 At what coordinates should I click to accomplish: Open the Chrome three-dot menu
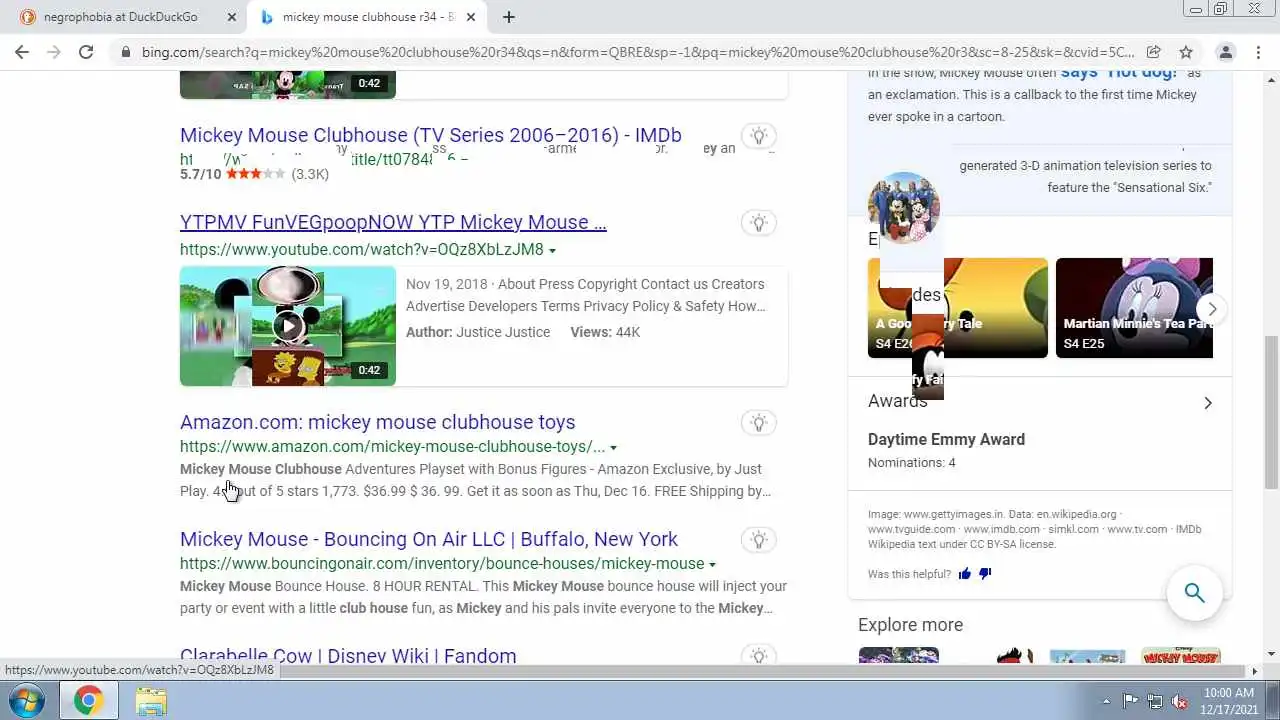pos(1258,52)
